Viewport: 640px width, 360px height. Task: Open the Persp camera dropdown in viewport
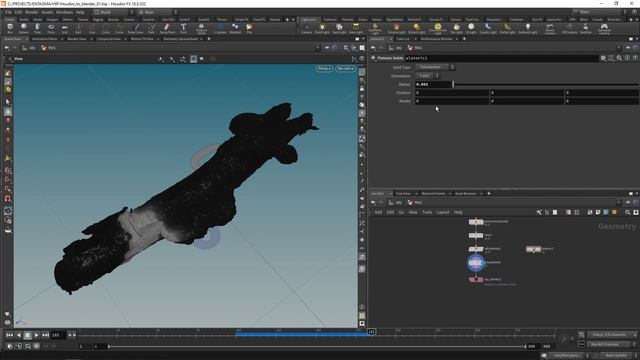click(324, 69)
